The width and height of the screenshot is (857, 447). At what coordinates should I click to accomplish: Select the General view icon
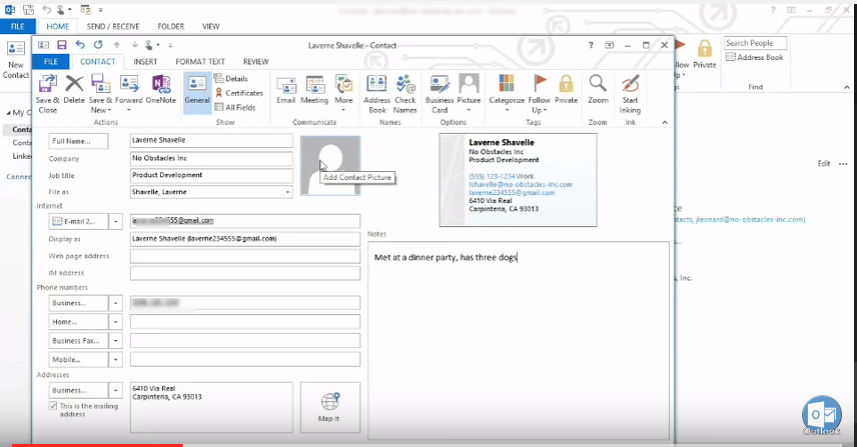[197, 91]
